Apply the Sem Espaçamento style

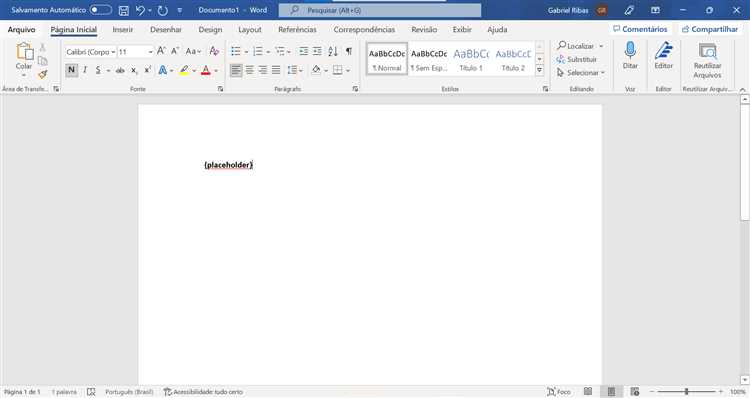point(429,59)
